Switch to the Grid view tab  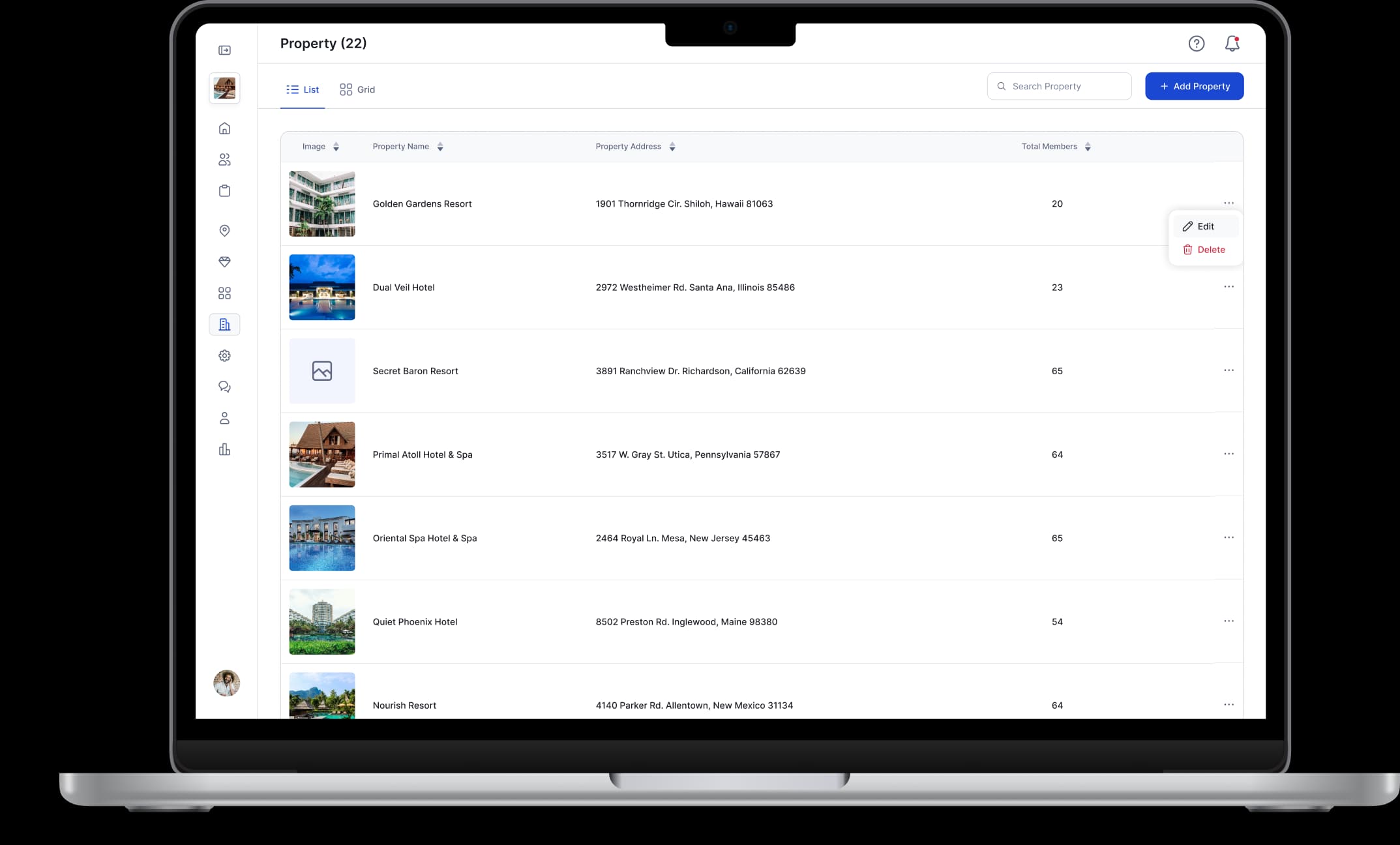click(x=357, y=89)
